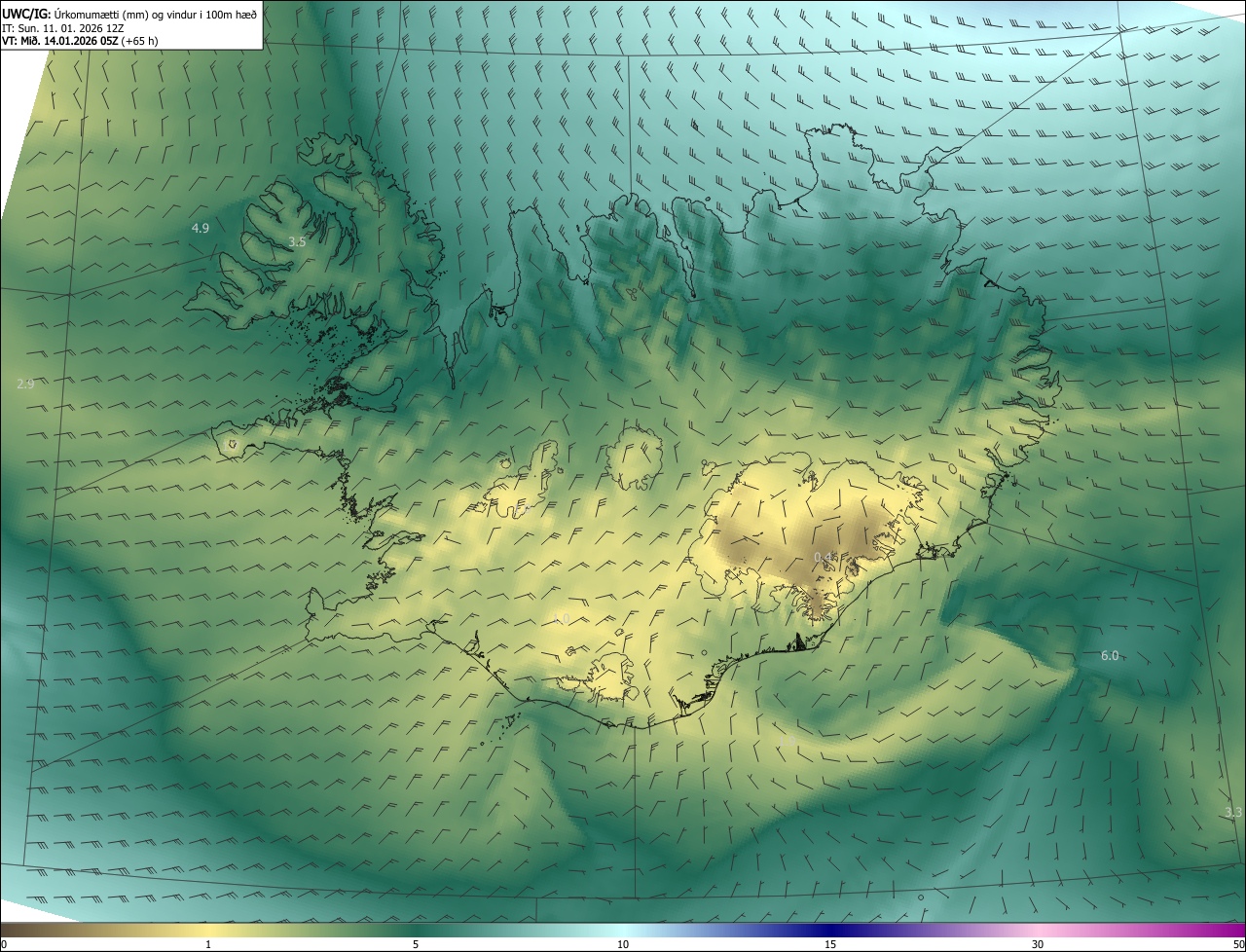This screenshot has height=952, width=1246.
Task: Click the 6.0 value southeast of Iceland
Action: 1110,655
